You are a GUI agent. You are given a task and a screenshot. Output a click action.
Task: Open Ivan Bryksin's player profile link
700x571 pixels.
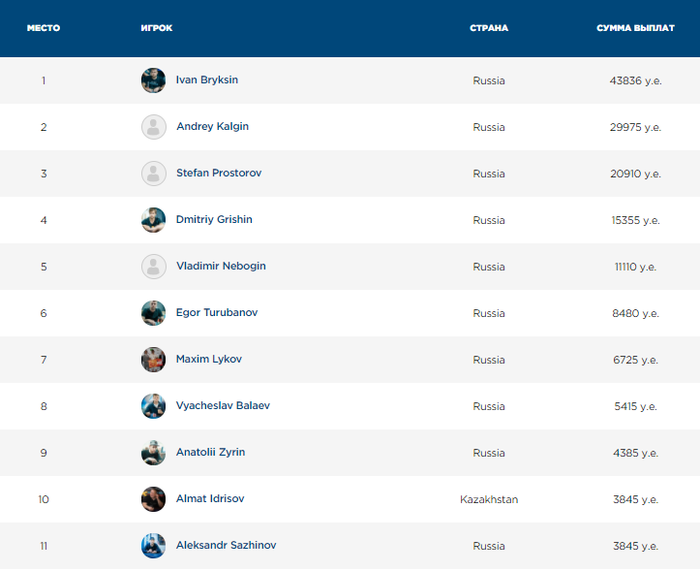pos(207,80)
